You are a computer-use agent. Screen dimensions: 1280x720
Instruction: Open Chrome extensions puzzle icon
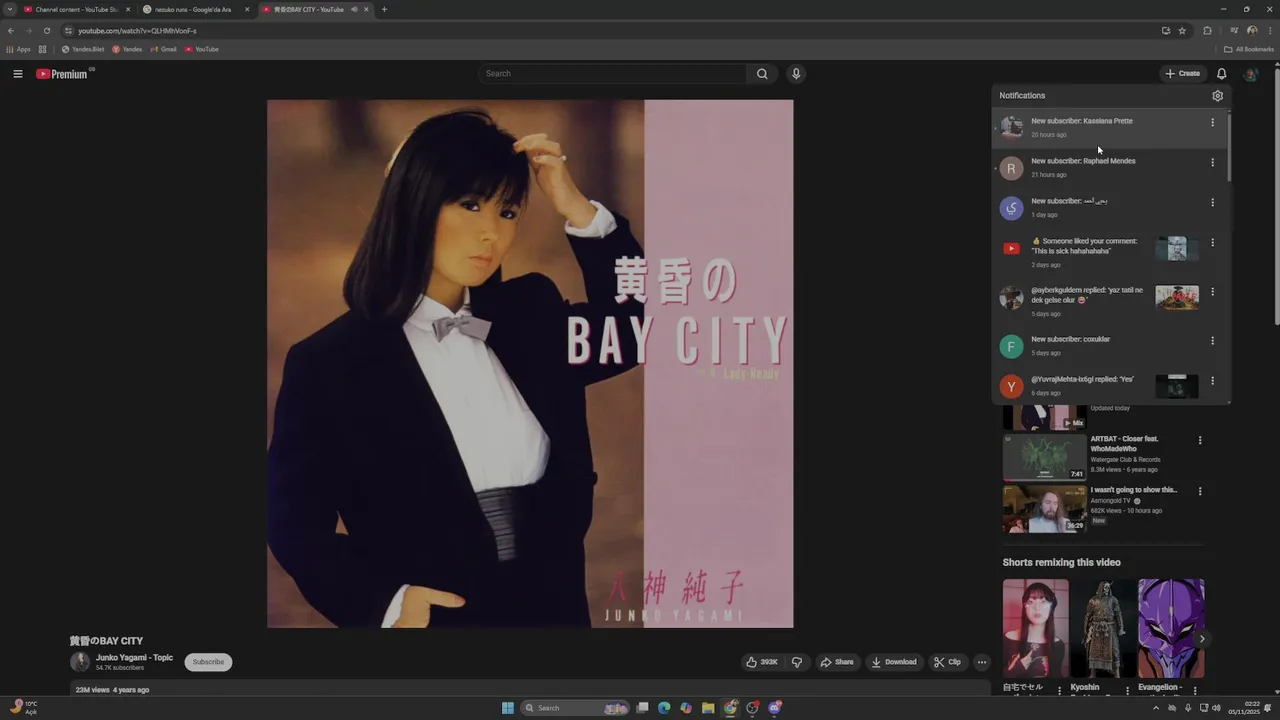point(1207,31)
